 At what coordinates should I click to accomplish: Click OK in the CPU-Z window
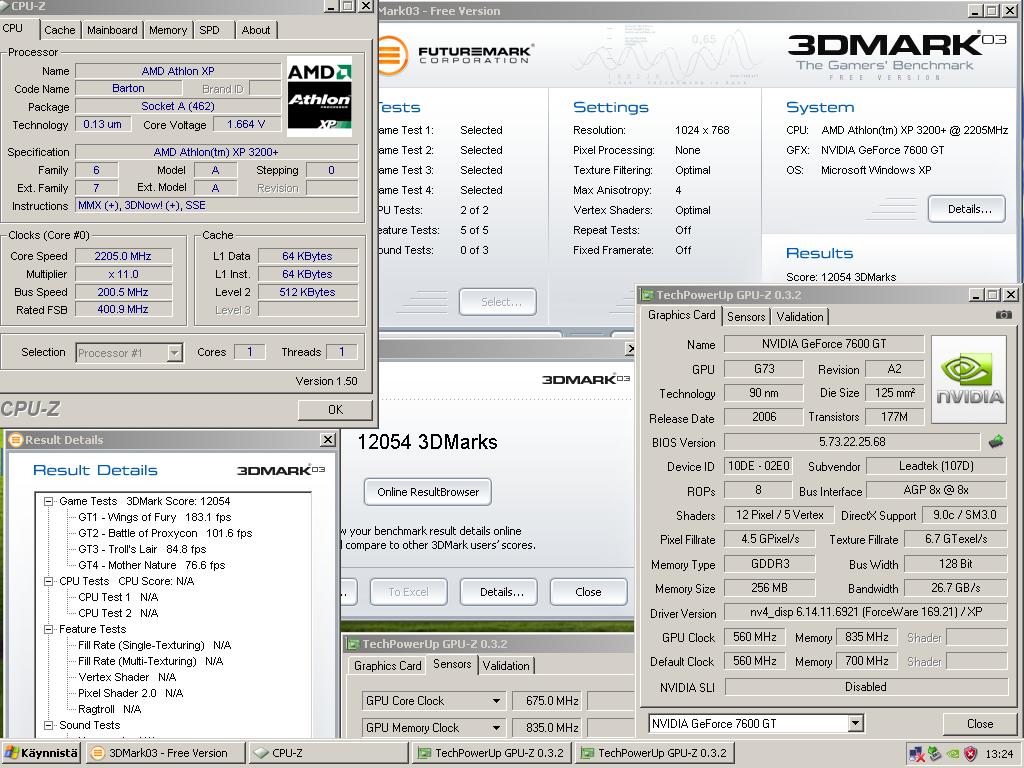coord(335,409)
